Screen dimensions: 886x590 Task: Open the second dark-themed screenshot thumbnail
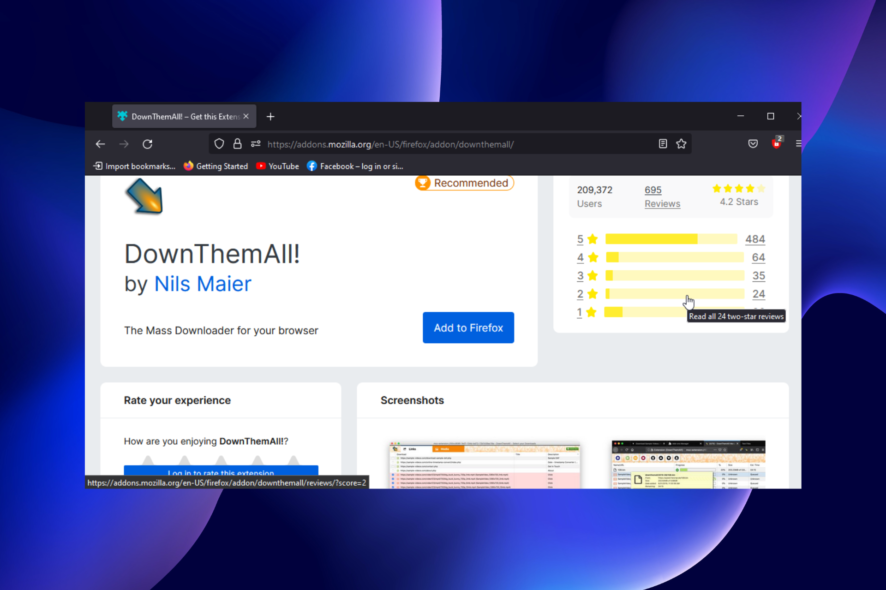point(688,465)
